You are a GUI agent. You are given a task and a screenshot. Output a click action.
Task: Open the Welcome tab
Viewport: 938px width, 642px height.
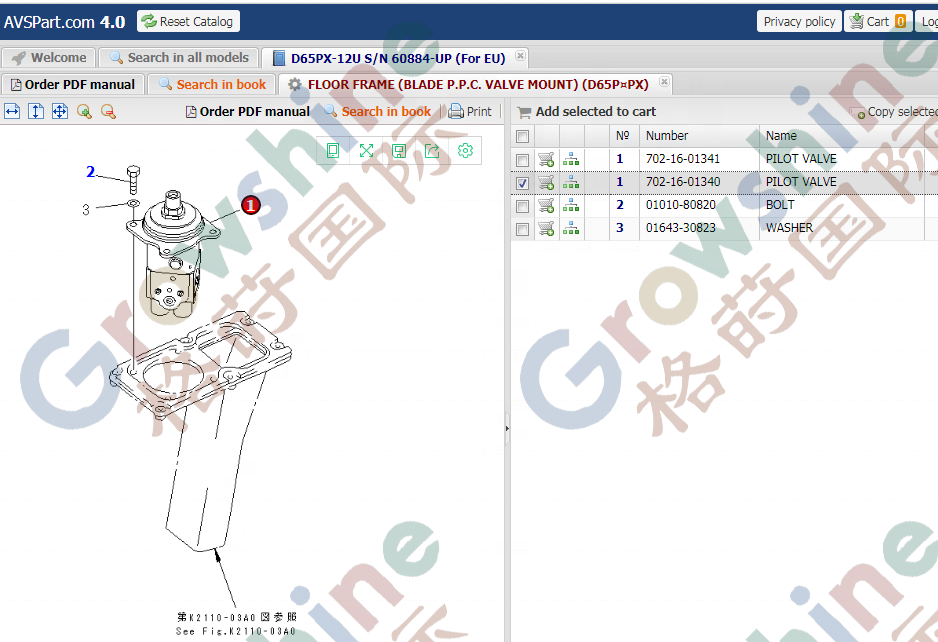[x=48, y=57]
